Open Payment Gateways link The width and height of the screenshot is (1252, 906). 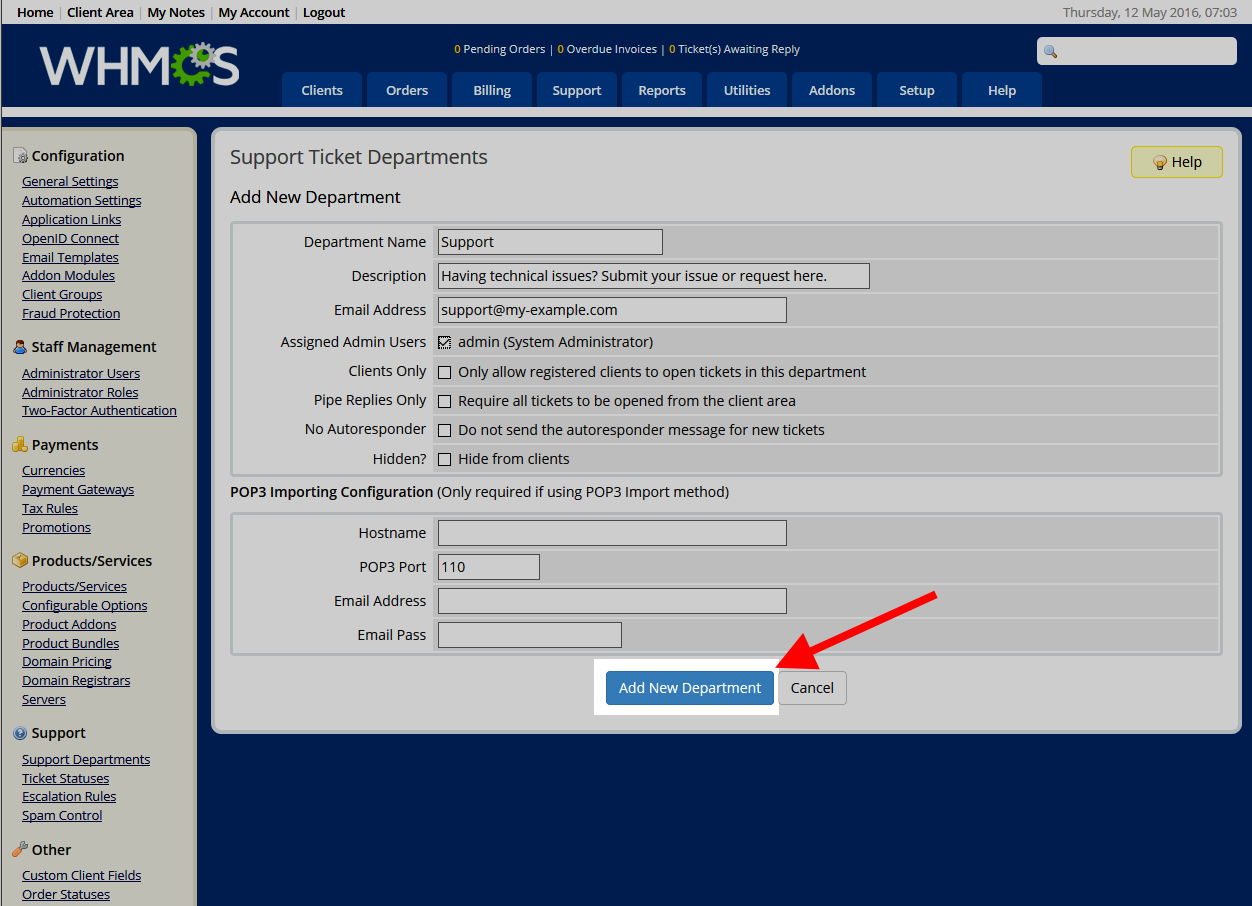pyautogui.click(x=78, y=490)
